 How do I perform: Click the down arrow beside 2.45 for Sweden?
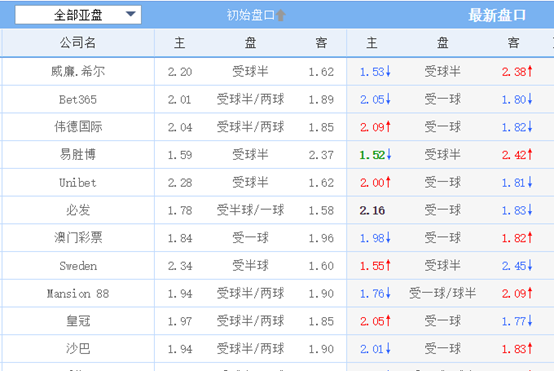[530, 265]
